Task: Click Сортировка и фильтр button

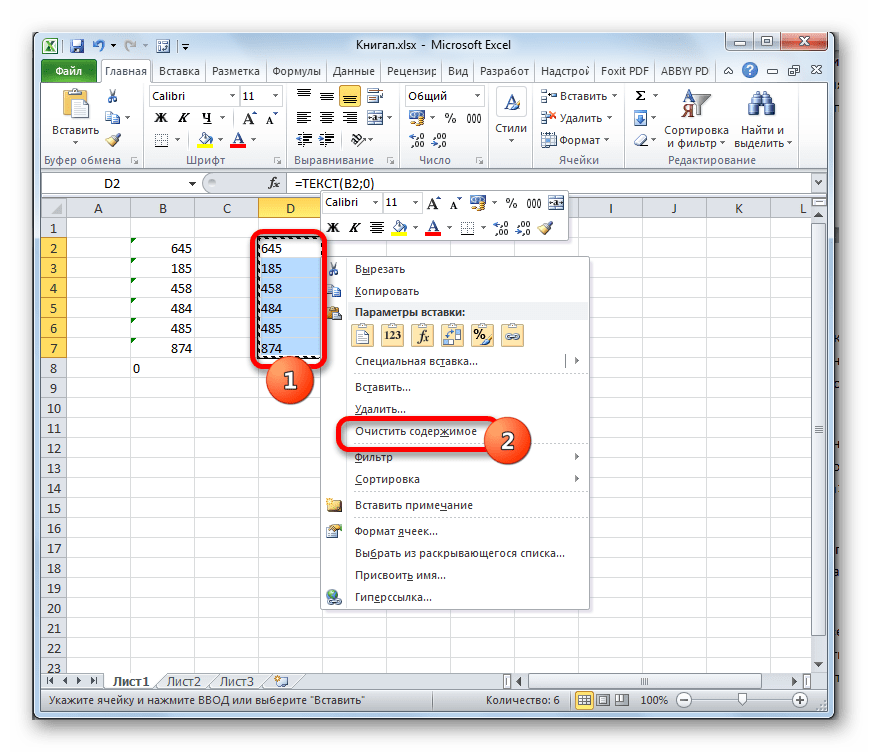Action: [x=696, y=119]
